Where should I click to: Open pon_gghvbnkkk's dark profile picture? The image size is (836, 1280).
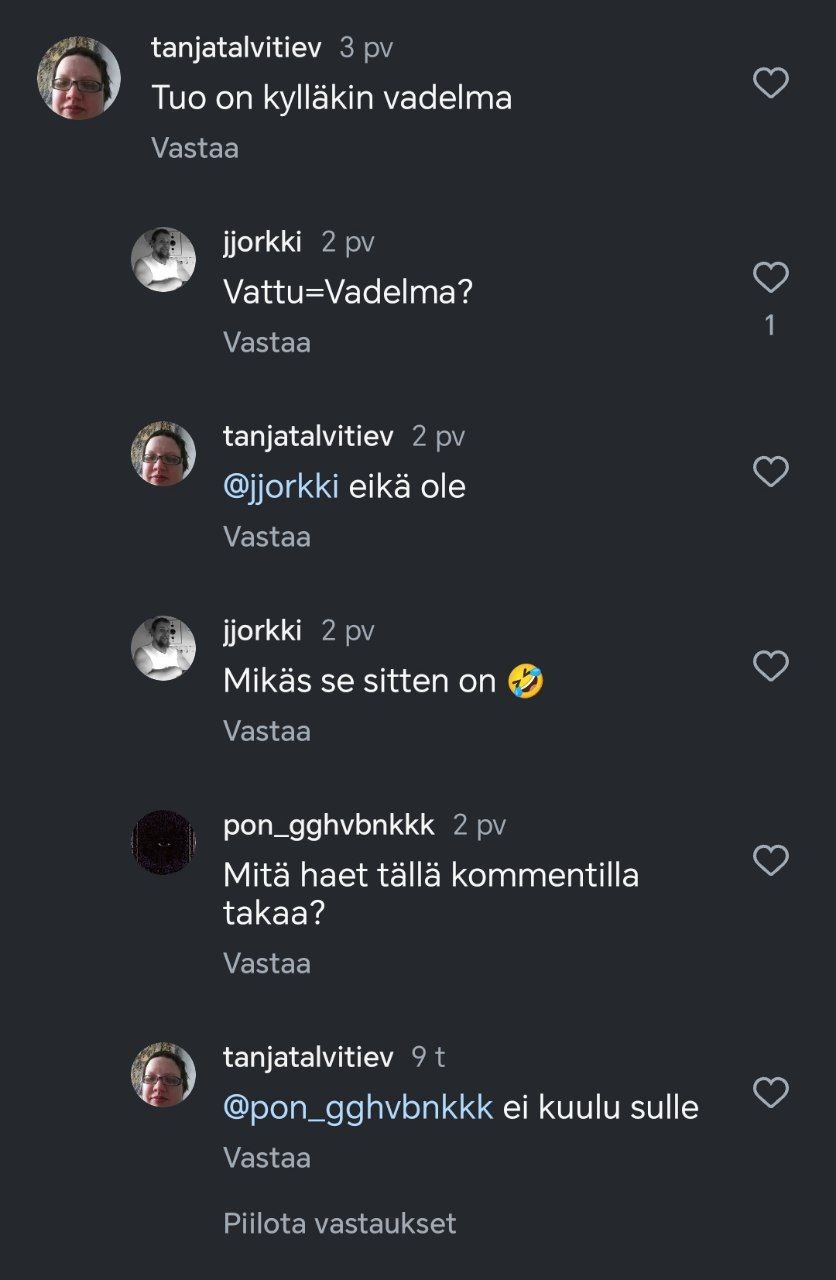163,843
